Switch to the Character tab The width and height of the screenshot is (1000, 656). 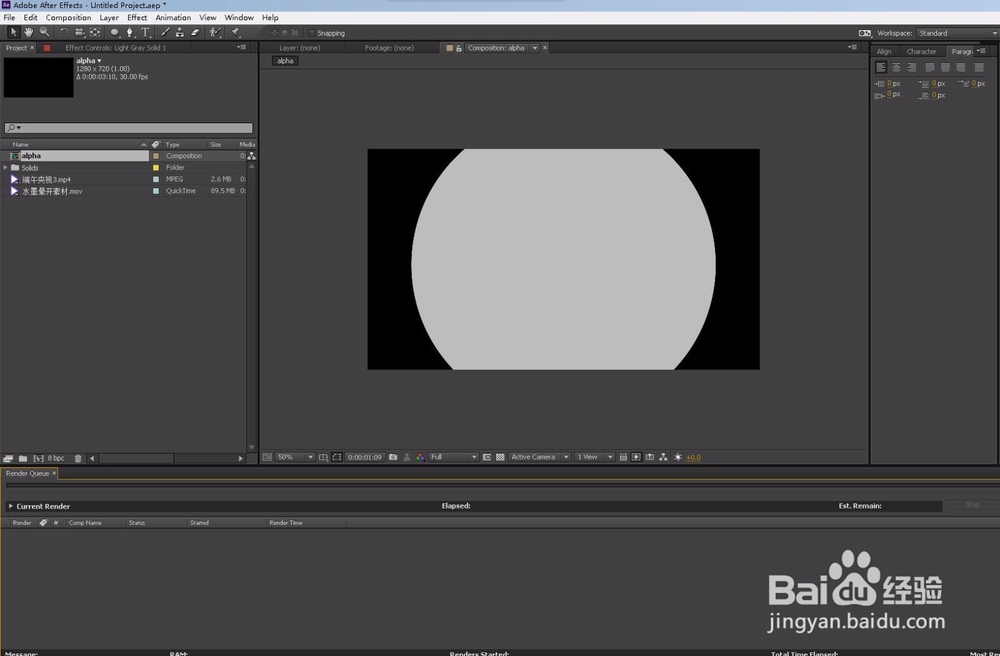(922, 52)
